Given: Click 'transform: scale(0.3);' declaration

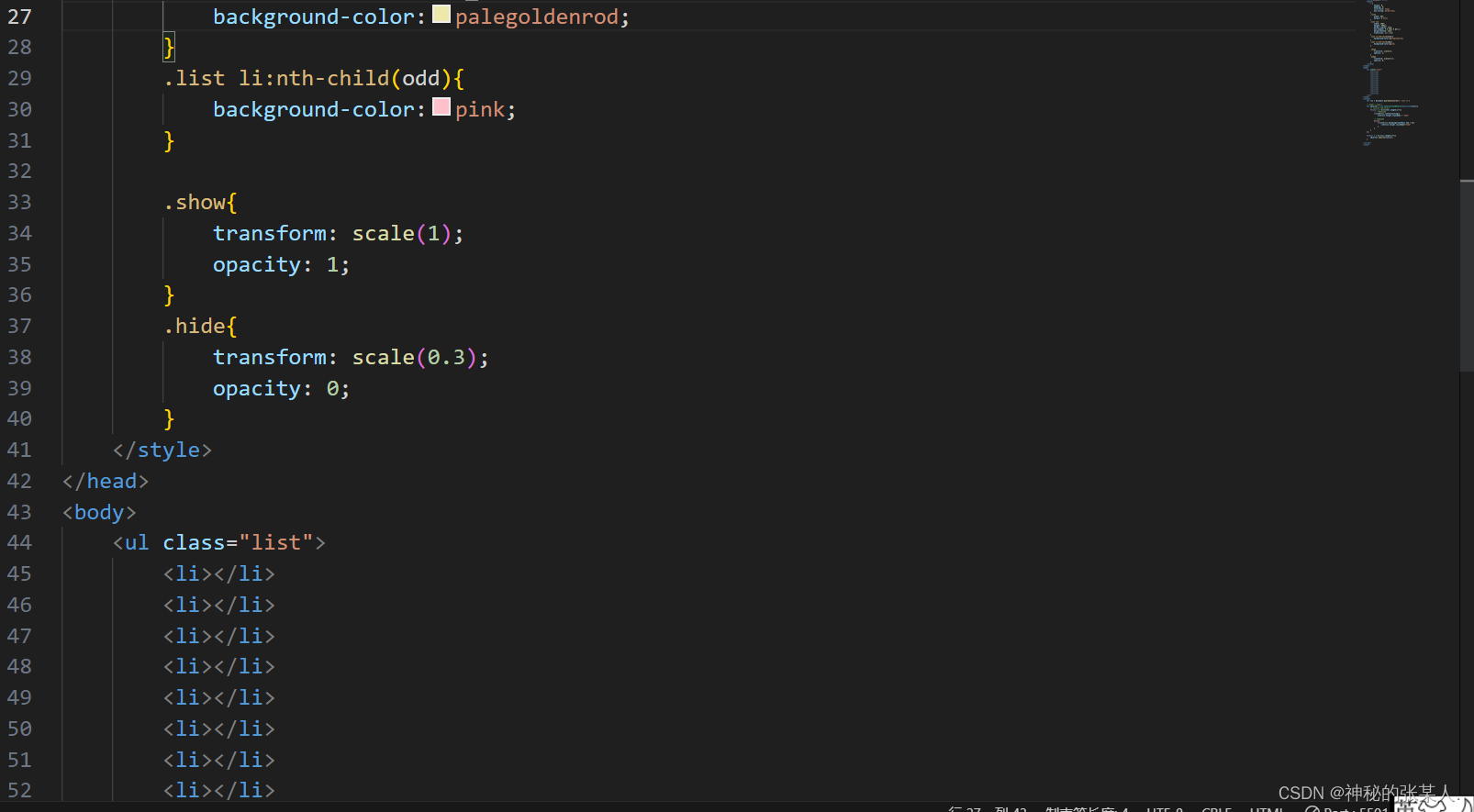Looking at the screenshot, I should pos(351,357).
